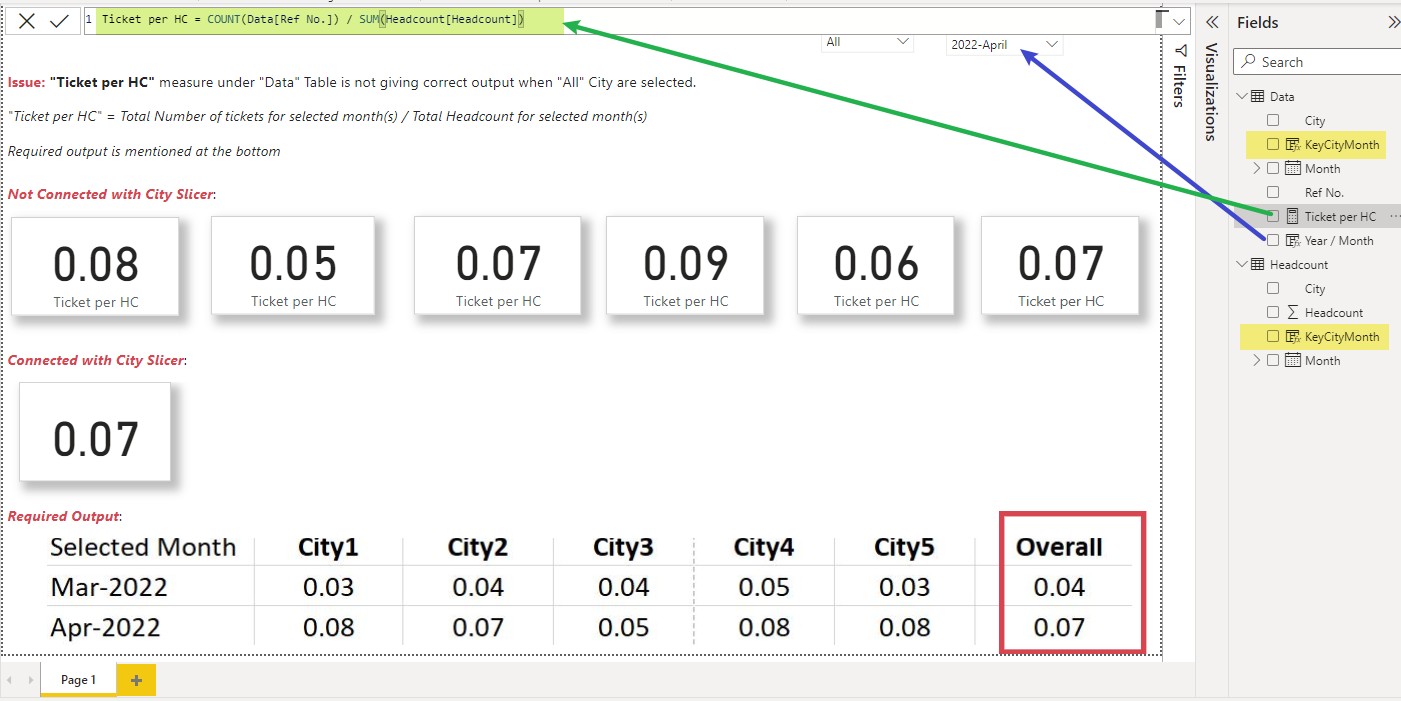Open the City slicer dropdown showing All

pos(868,42)
